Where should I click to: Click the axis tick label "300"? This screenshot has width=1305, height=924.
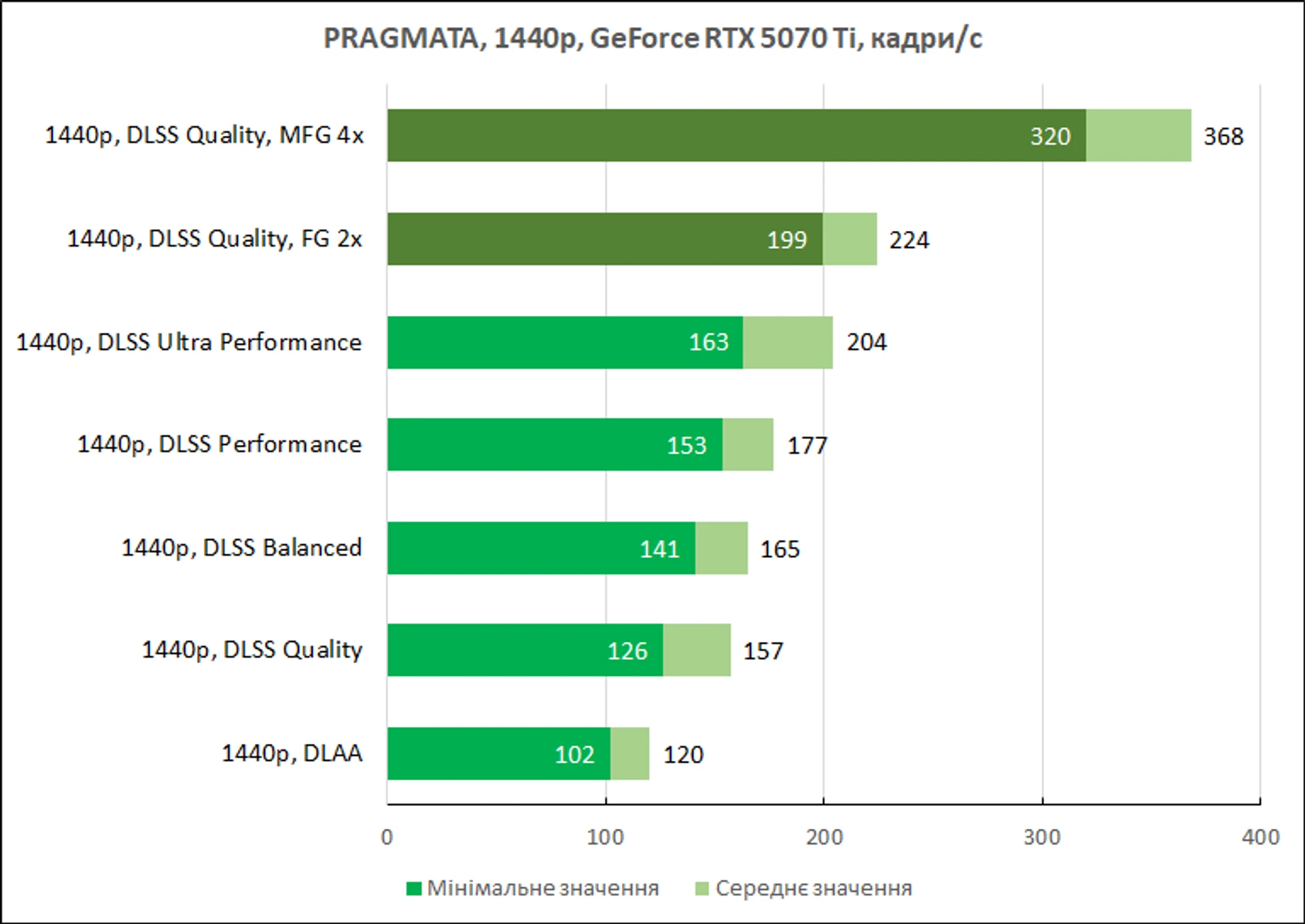pyautogui.click(x=1043, y=837)
